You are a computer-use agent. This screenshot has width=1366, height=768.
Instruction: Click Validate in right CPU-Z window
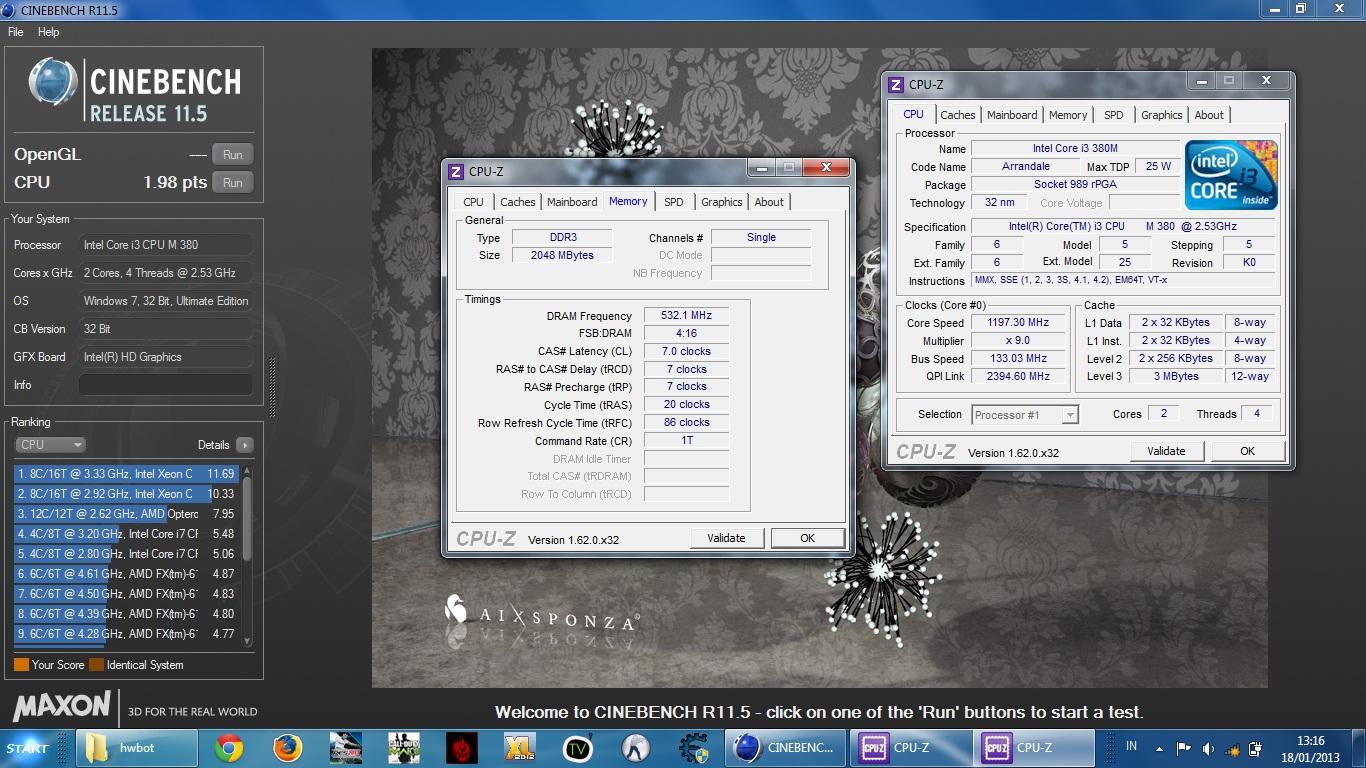1166,451
